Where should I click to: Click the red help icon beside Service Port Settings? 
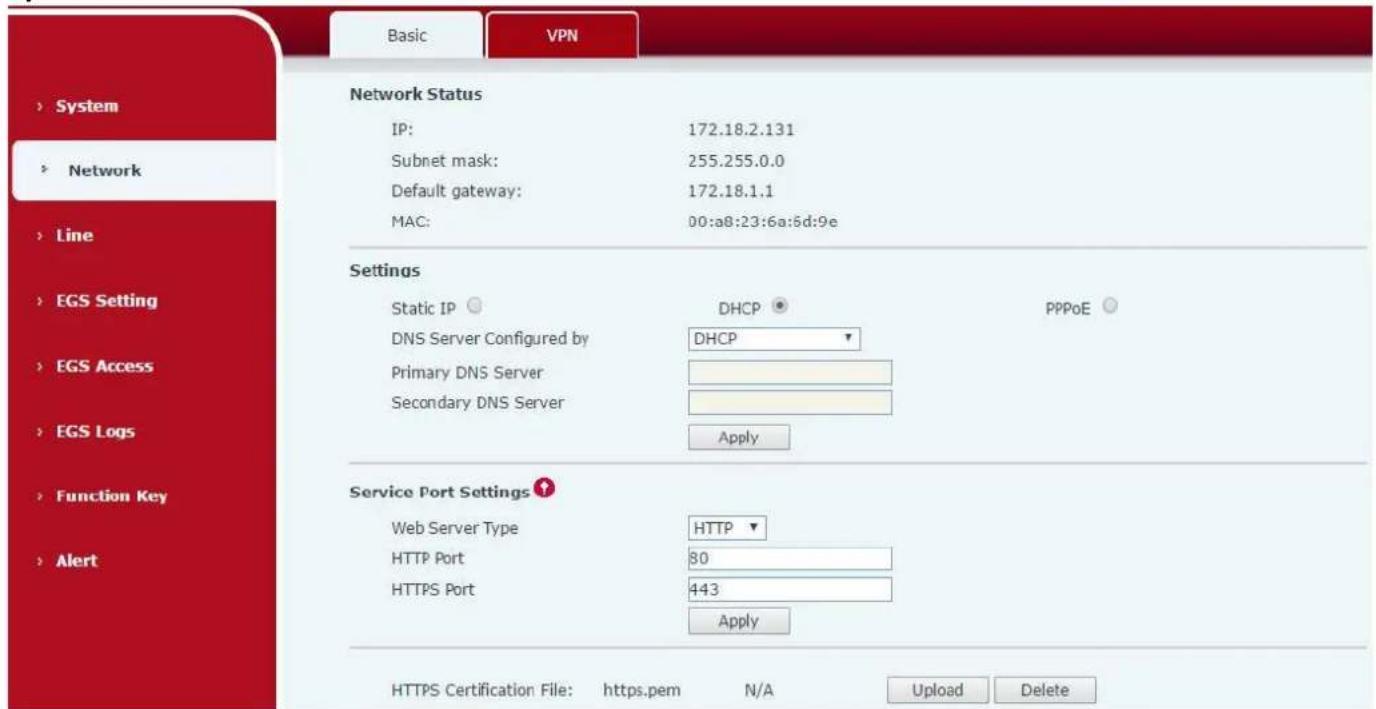(546, 489)
